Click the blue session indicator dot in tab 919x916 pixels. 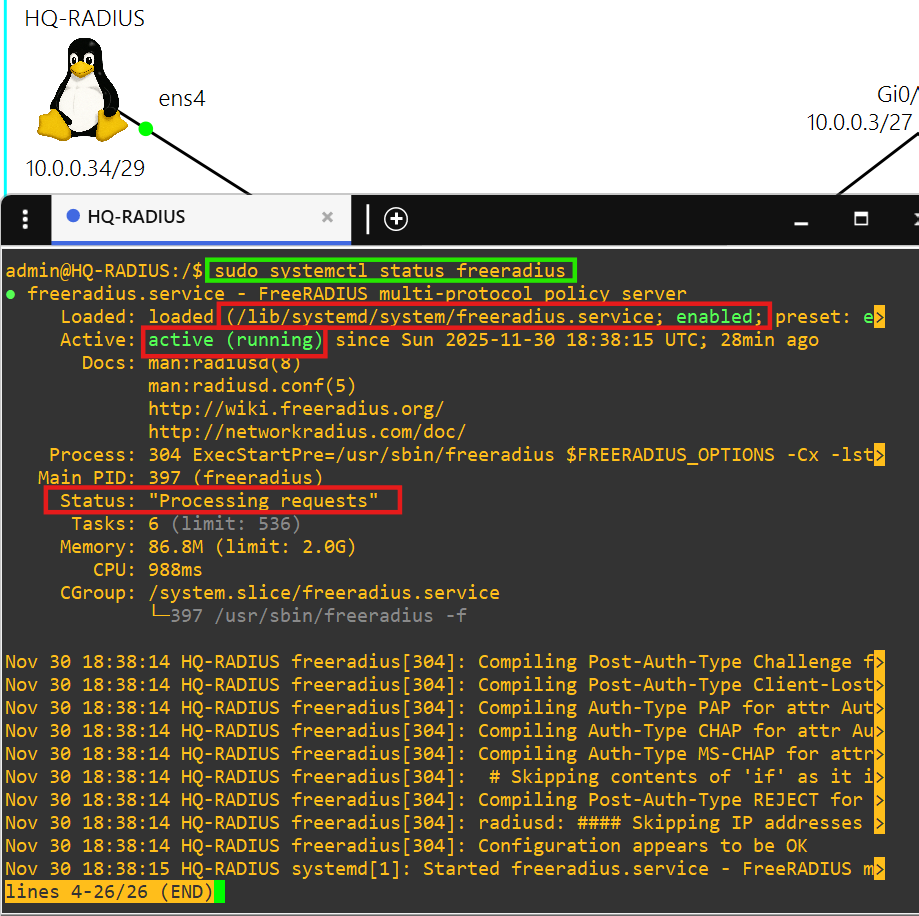click(x=72, y=217)
